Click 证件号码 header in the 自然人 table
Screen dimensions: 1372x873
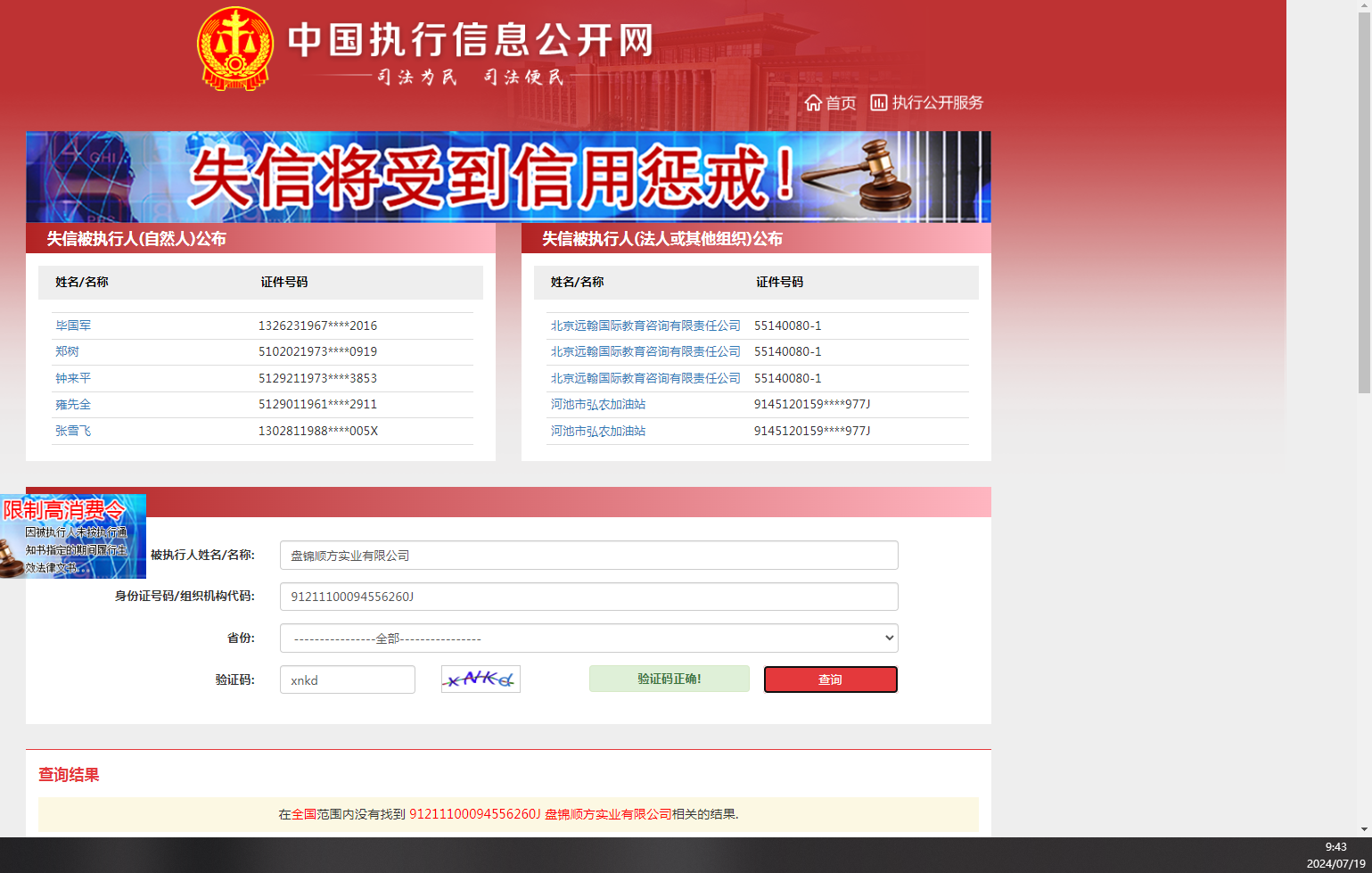[x=284, y=282]
